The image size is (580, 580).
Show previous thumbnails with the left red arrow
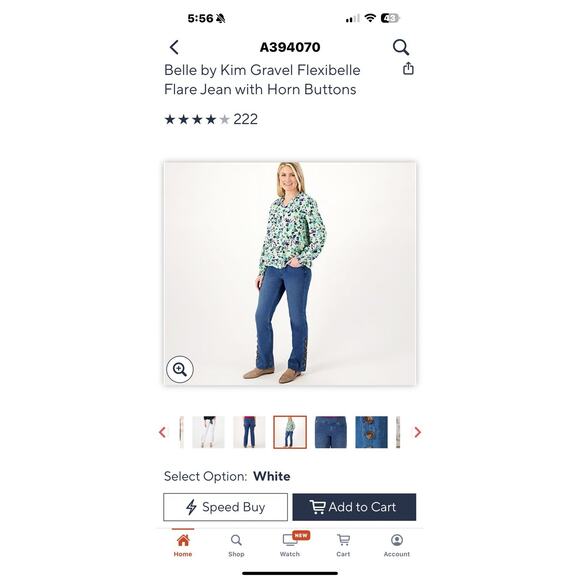[x=162, y=432]
